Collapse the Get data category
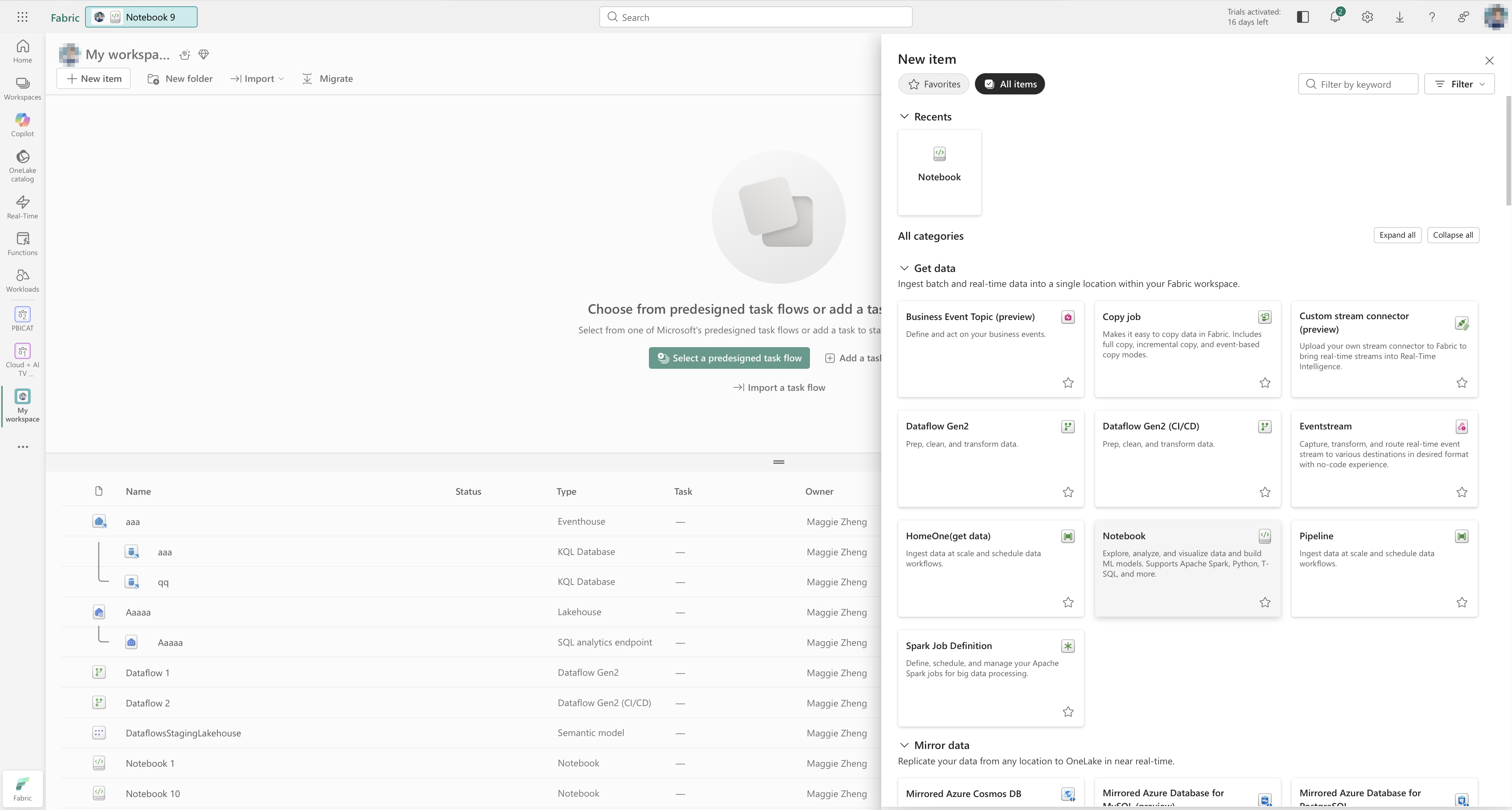This screenshot has height=810, width=1512. [904, 268]
